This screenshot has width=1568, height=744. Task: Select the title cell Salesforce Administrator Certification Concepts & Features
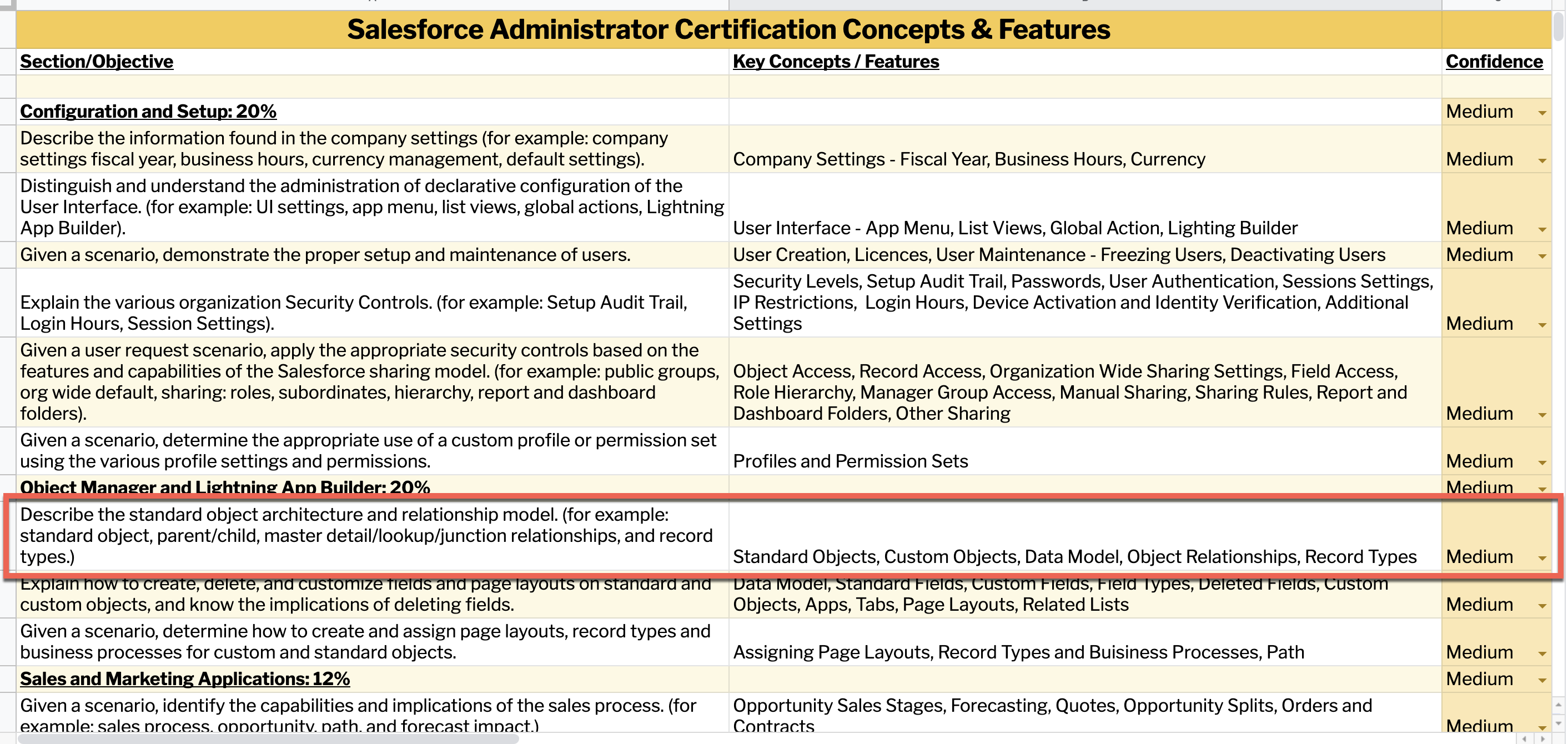728,29
